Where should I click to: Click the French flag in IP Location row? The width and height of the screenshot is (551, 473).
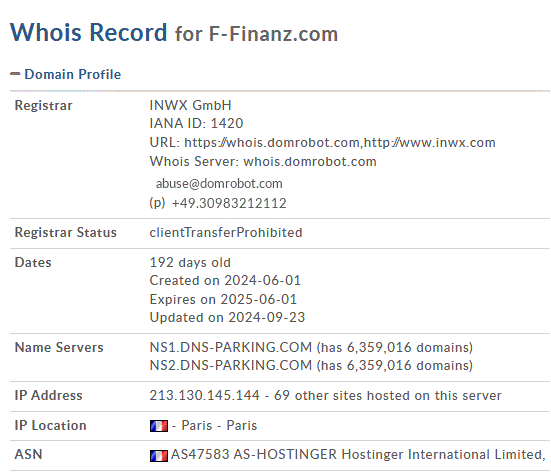(x=159, y=426)
